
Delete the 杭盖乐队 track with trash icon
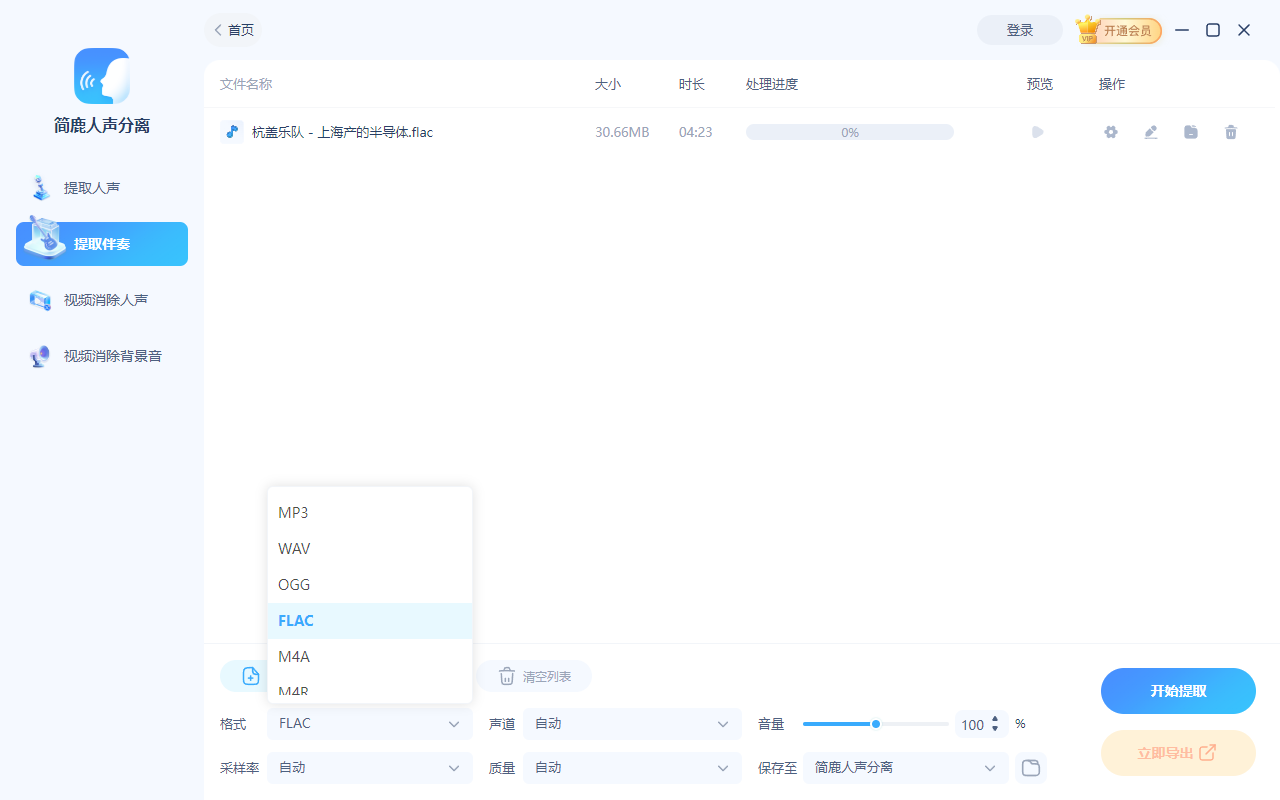[x=1230, y=131]
